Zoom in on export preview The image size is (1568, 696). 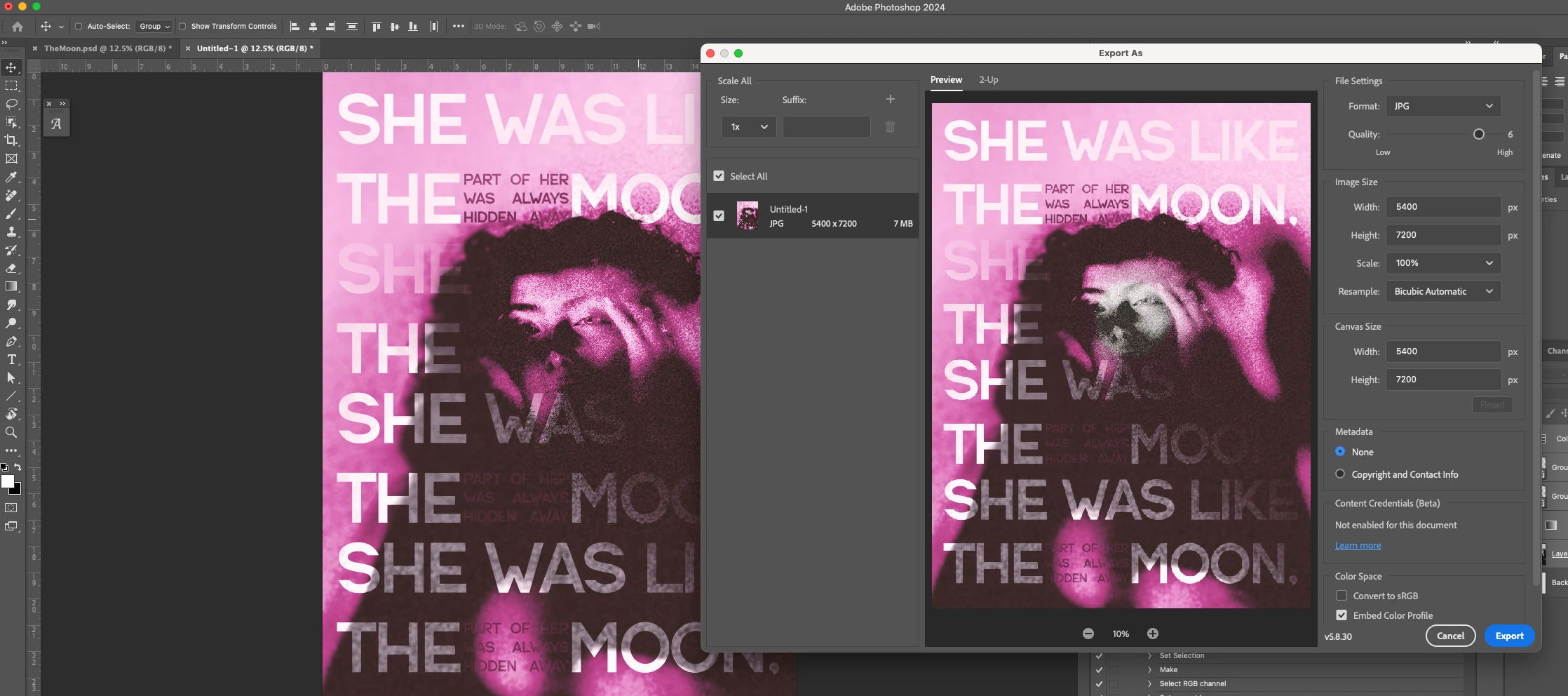(1153, 634)
